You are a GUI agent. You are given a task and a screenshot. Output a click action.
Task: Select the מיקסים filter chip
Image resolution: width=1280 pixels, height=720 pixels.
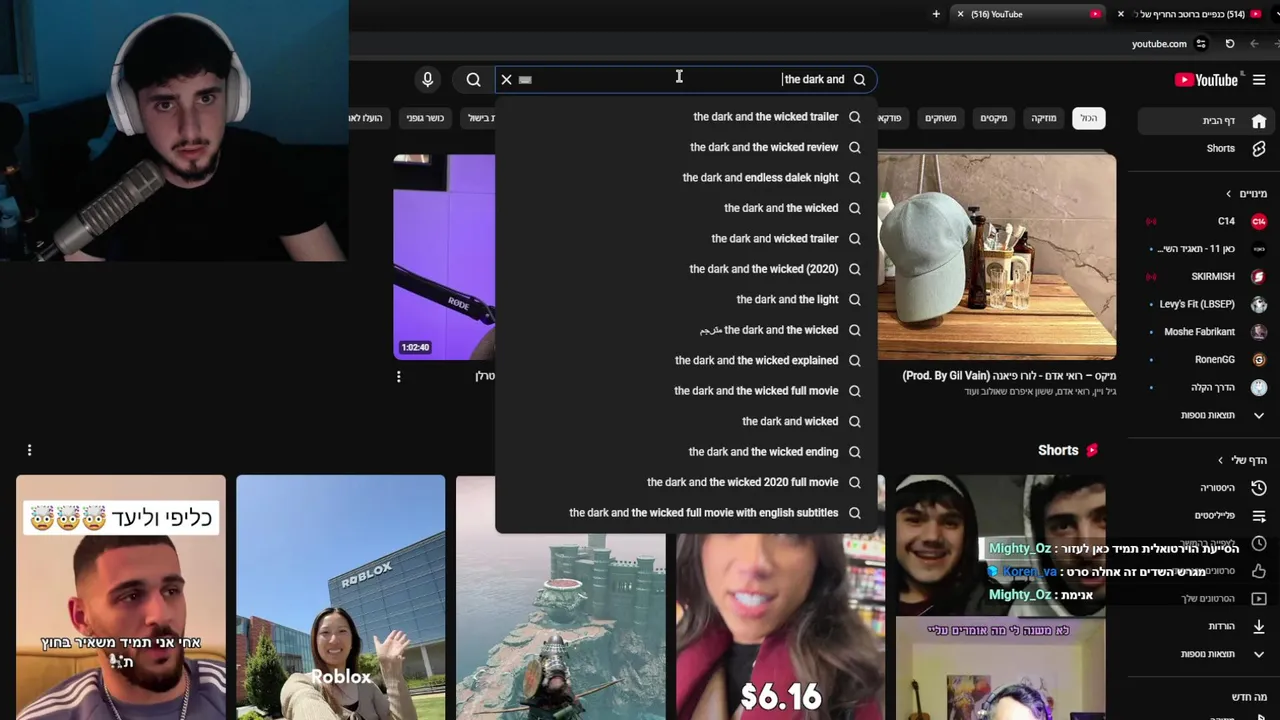(993, 118)
